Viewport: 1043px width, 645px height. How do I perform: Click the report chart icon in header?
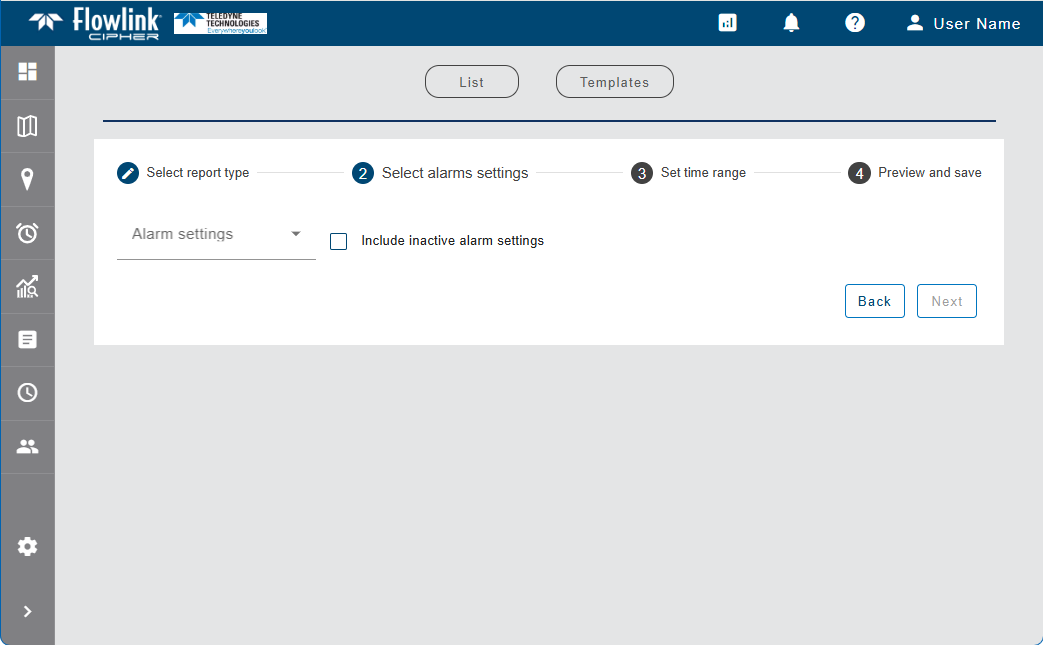pyautogui.click(x=728, y=23)
